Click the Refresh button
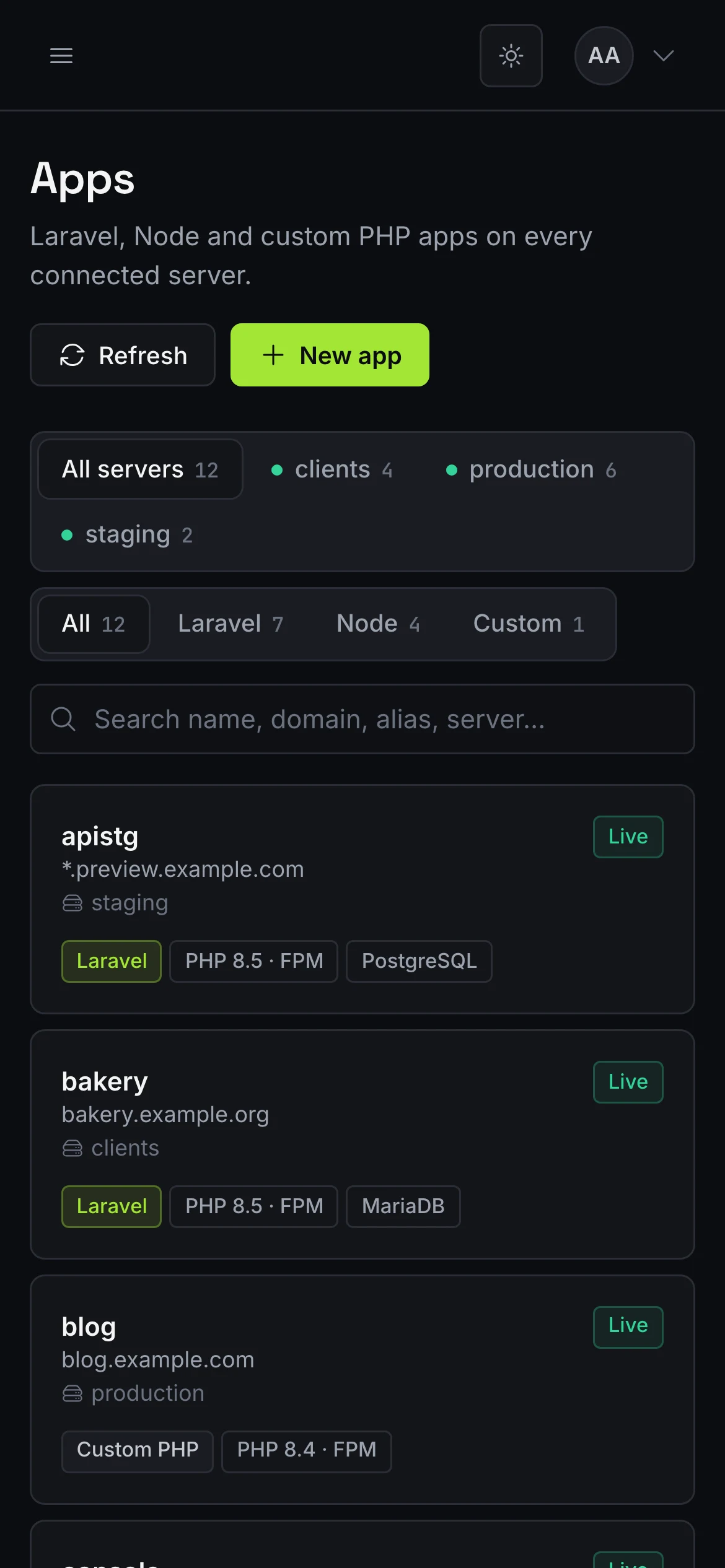Image resolution: width=725 pixels, height=1568 pixels. pos(123,355)
